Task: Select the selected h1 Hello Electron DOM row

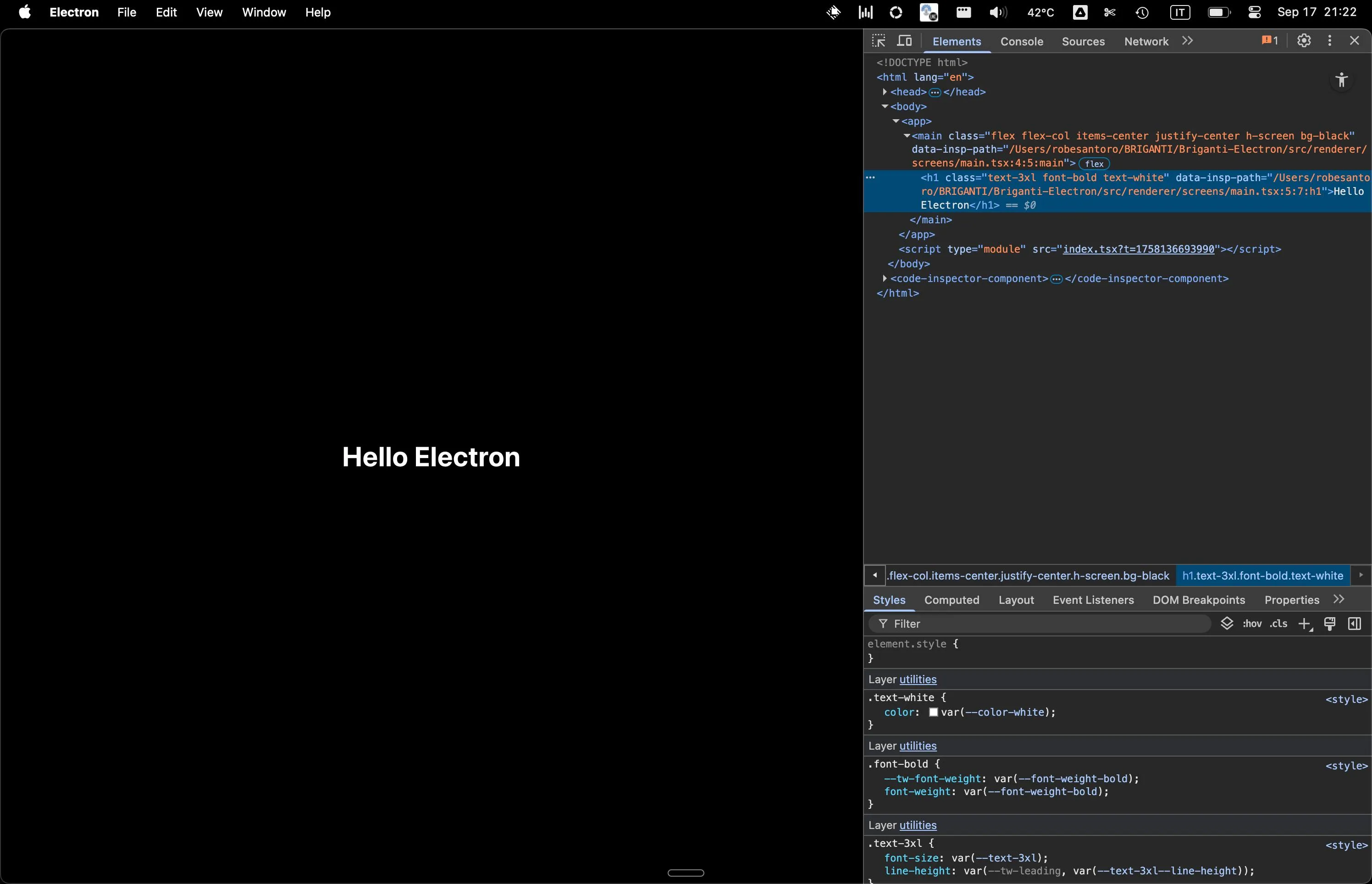Action: [x=1118, y=191]
